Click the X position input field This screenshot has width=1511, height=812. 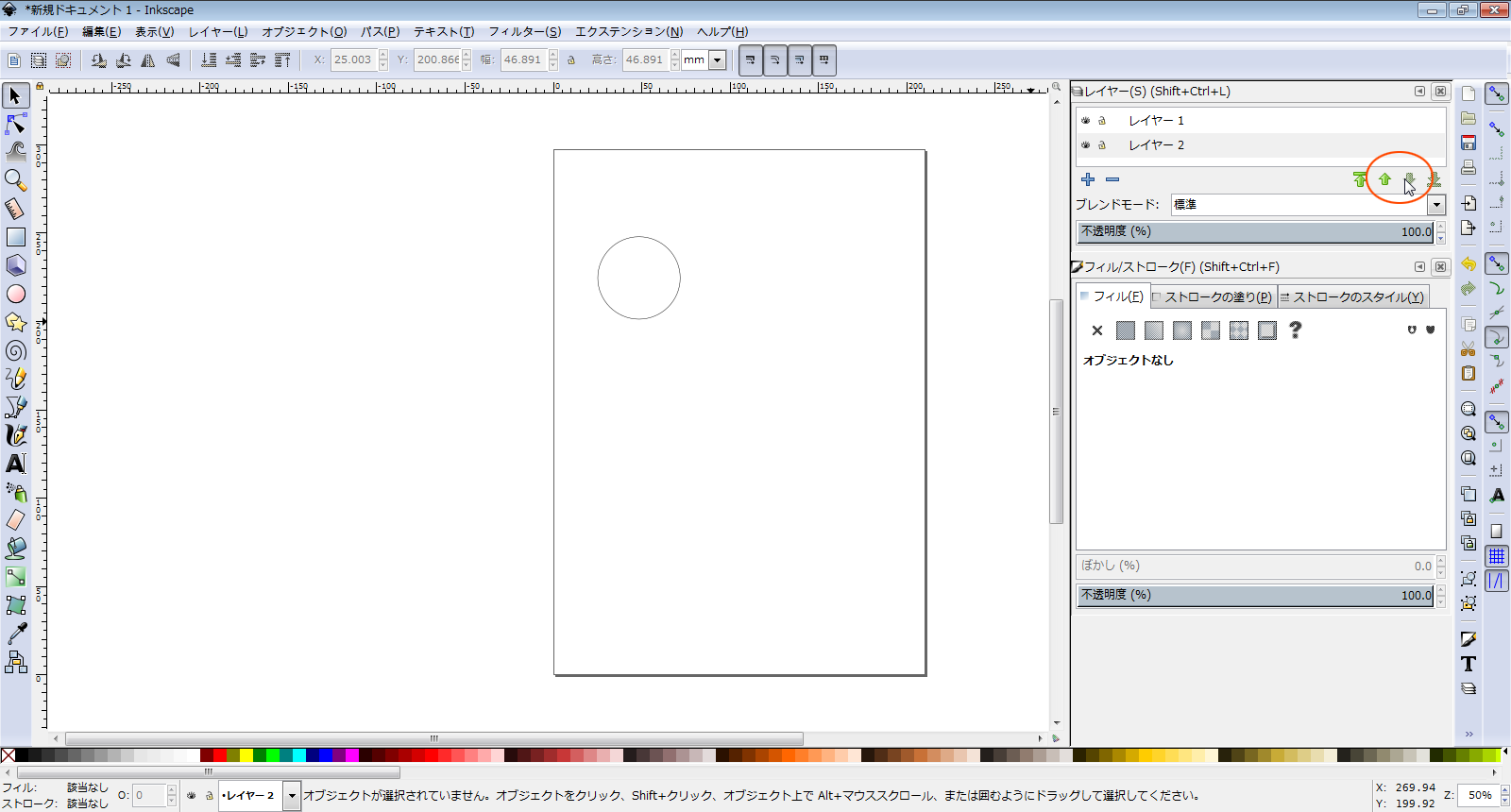tap(353, 60)
